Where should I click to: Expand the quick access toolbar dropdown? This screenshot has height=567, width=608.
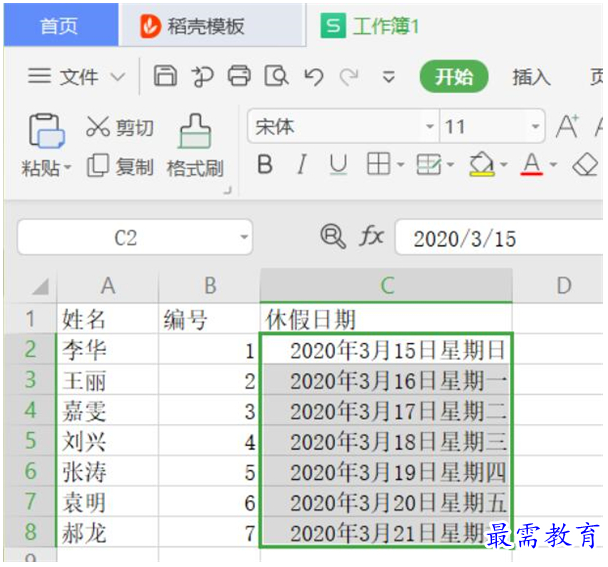389,77
